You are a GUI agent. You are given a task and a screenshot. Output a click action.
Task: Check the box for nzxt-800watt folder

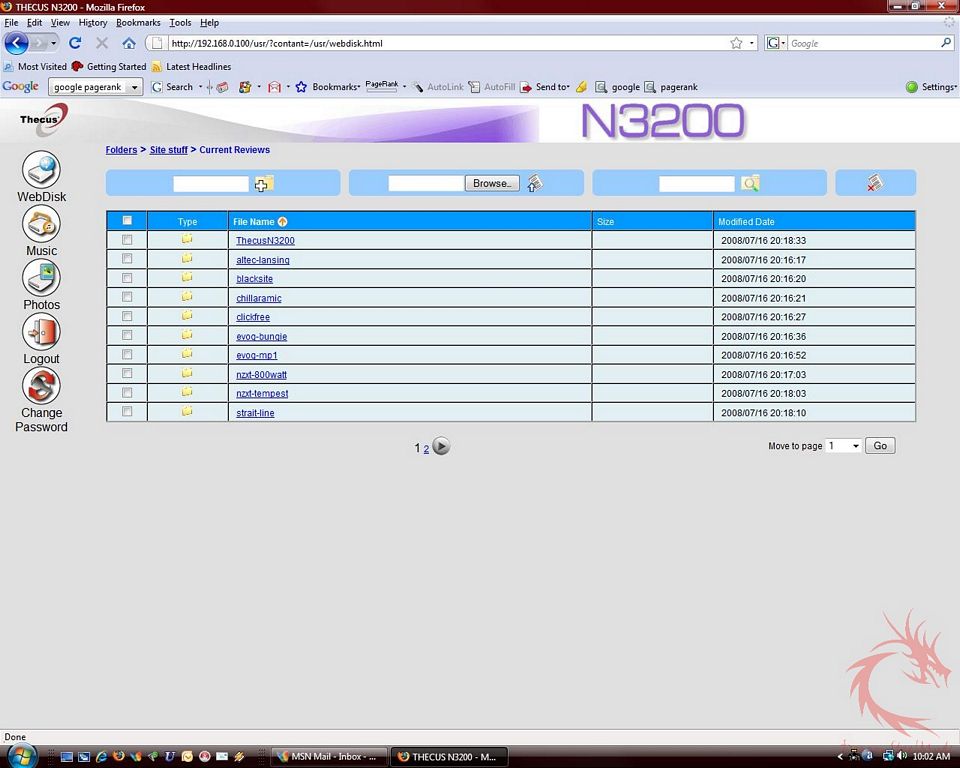click(127, 373)
